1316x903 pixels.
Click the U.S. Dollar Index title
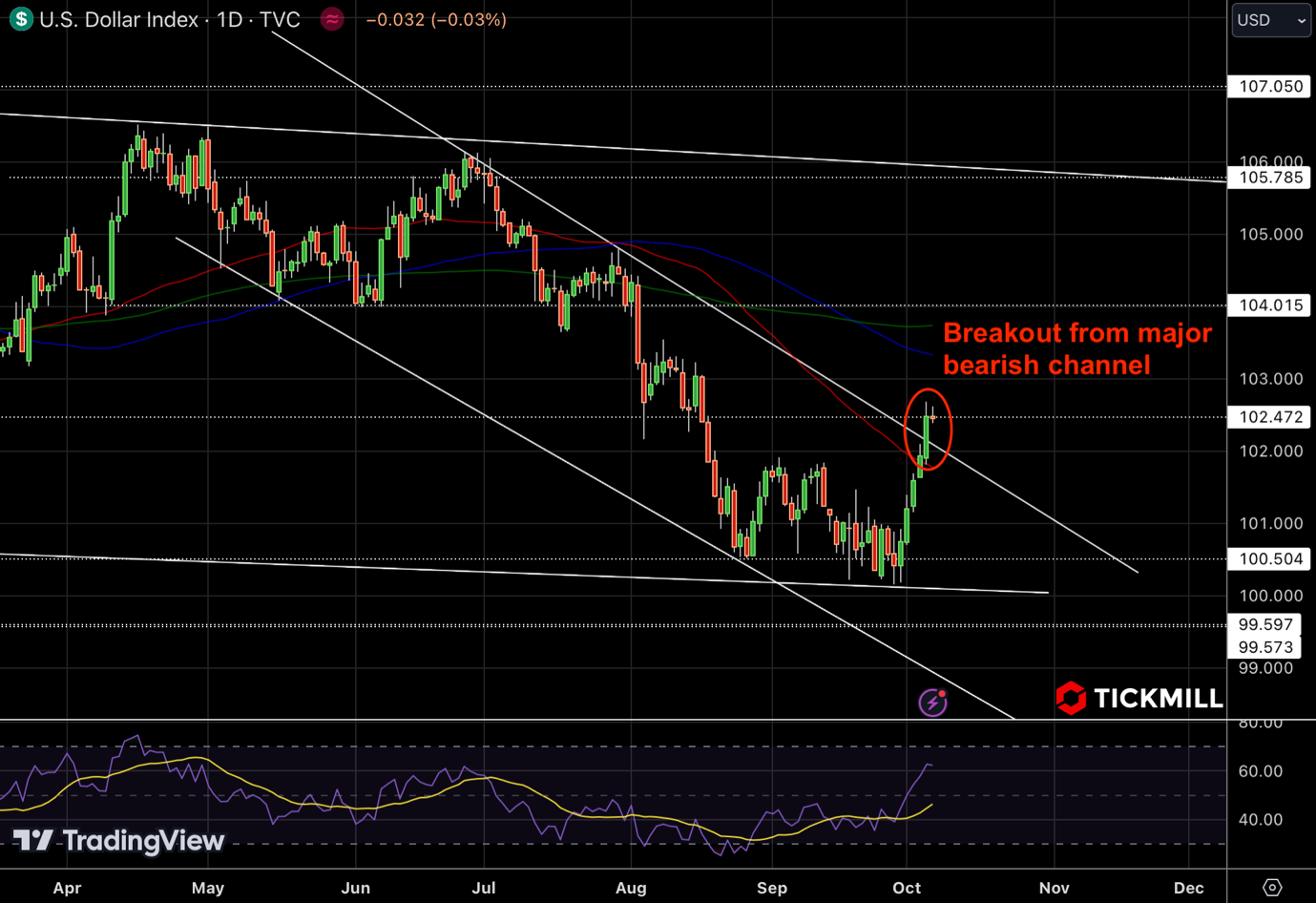tap(119, 19)
